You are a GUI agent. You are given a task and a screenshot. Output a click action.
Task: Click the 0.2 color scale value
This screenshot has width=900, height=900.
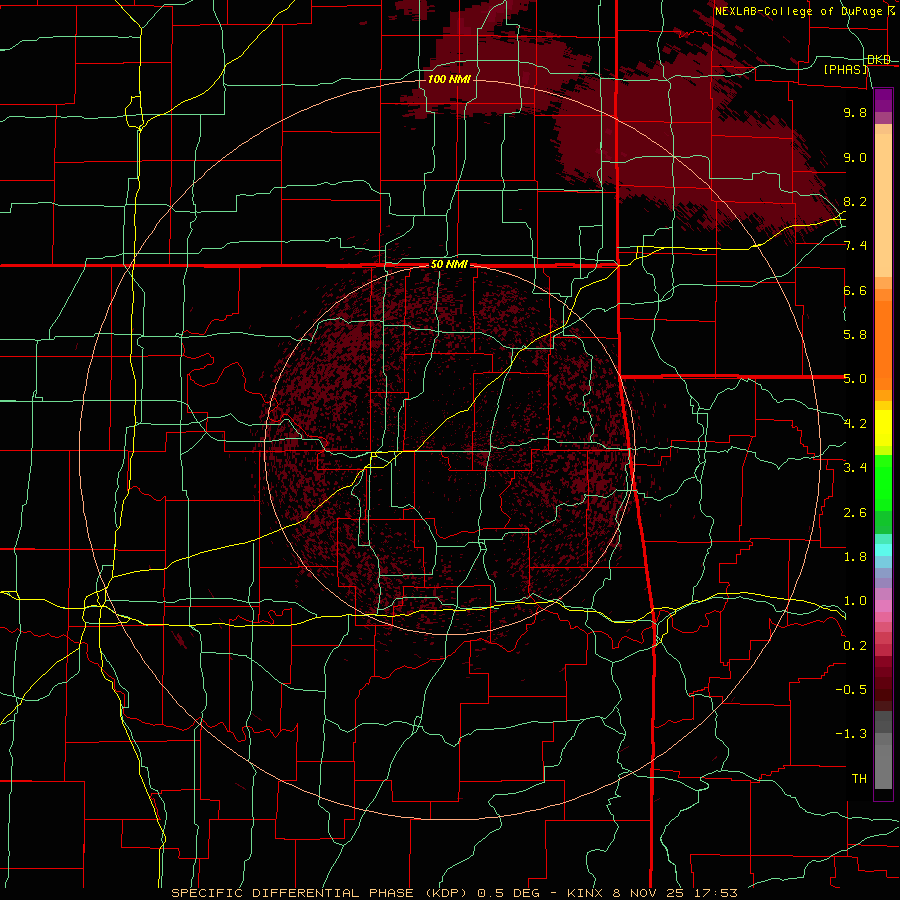click(855, 646)
